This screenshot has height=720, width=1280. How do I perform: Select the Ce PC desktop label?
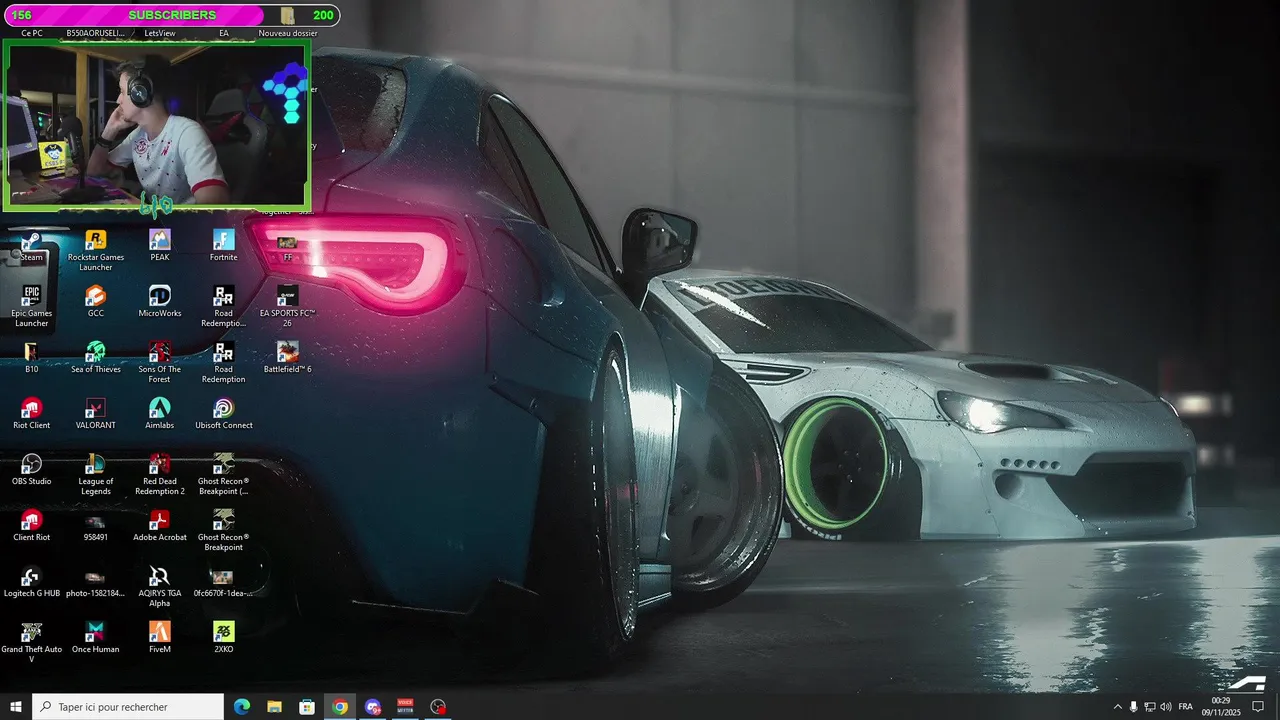tap(32, 33)
